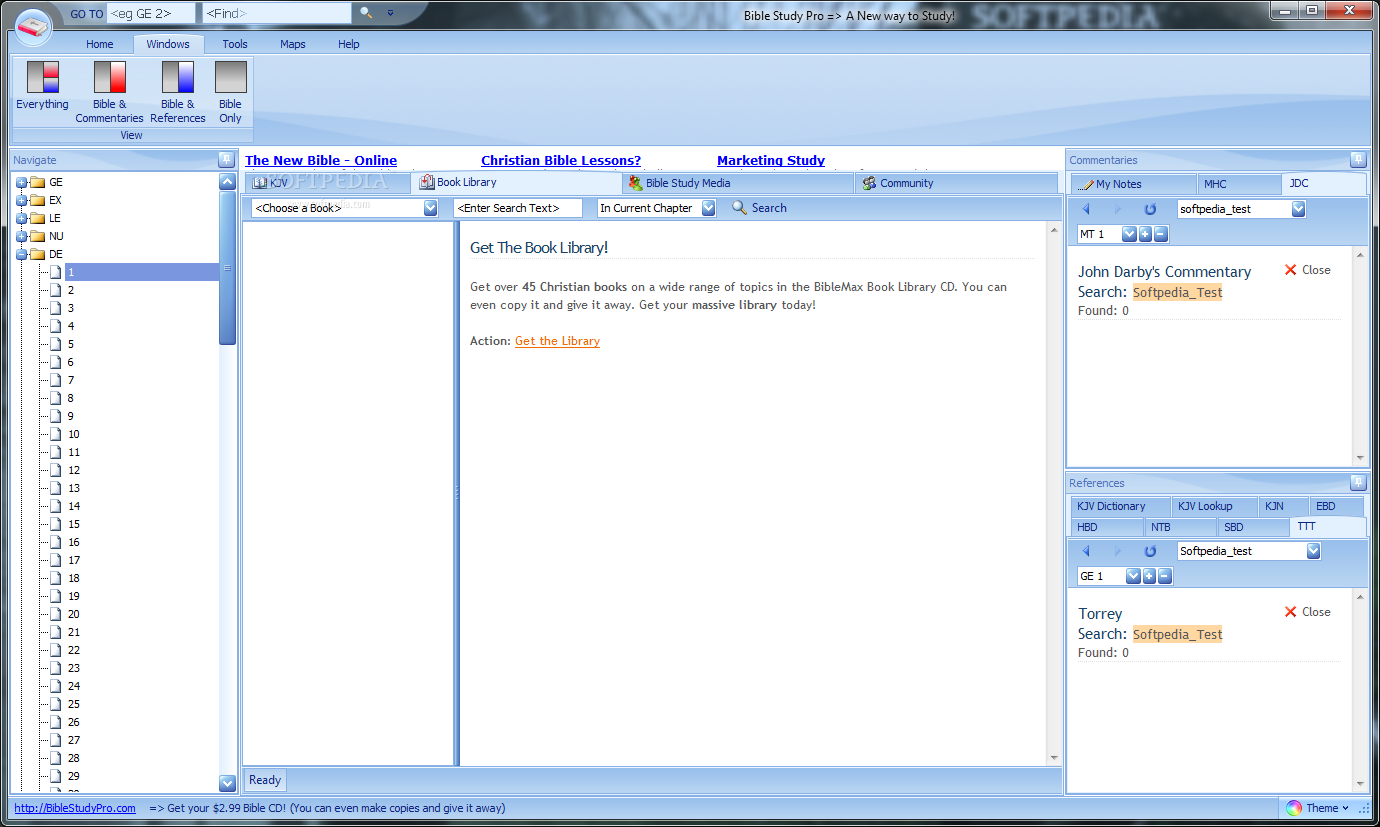Decrease the MT 1 chapter with minus button
The height and width of the screenshot is (827, 1380).
[x=1161, y=234]
